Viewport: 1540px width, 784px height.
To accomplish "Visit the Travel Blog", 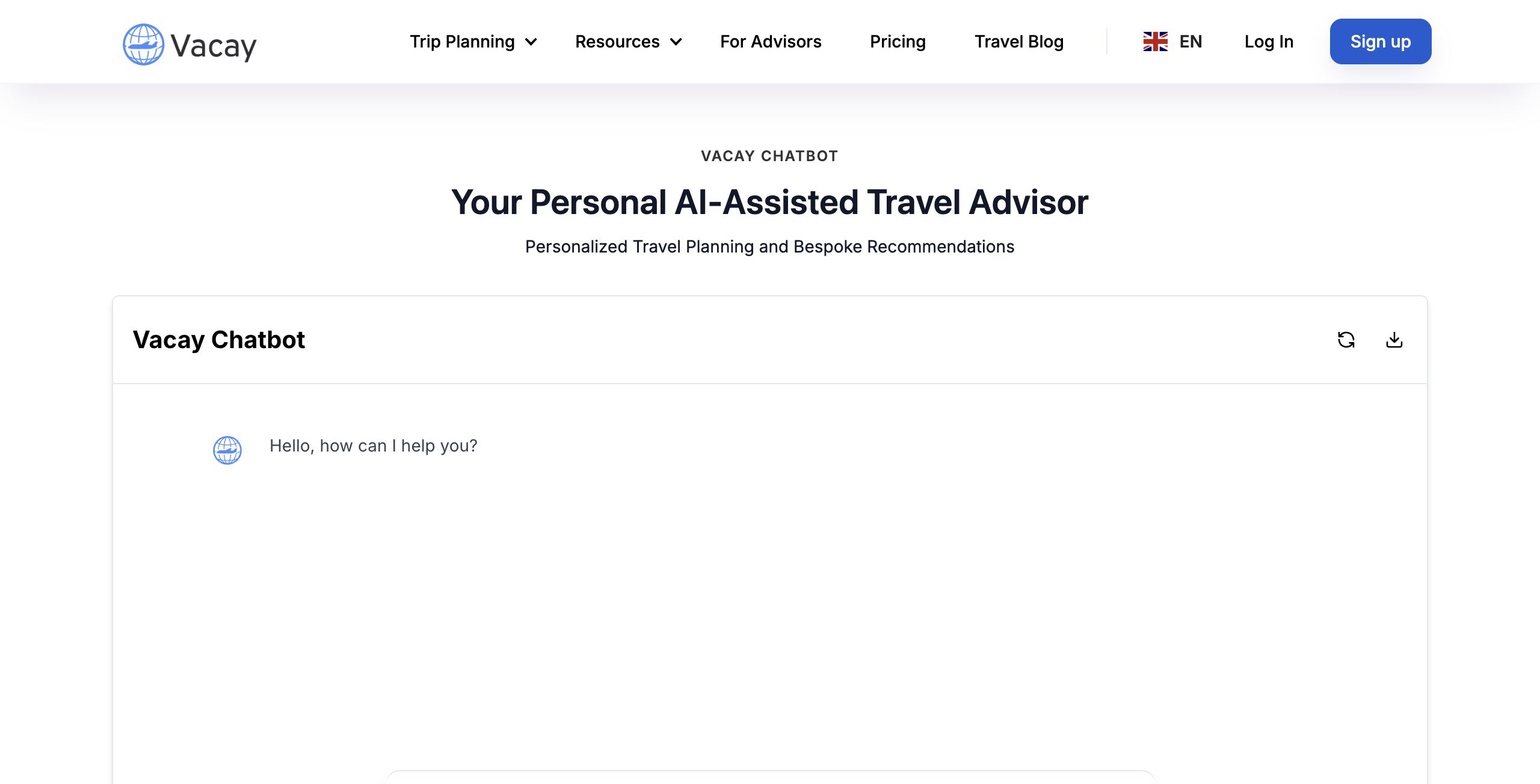I will point(1019,41).
